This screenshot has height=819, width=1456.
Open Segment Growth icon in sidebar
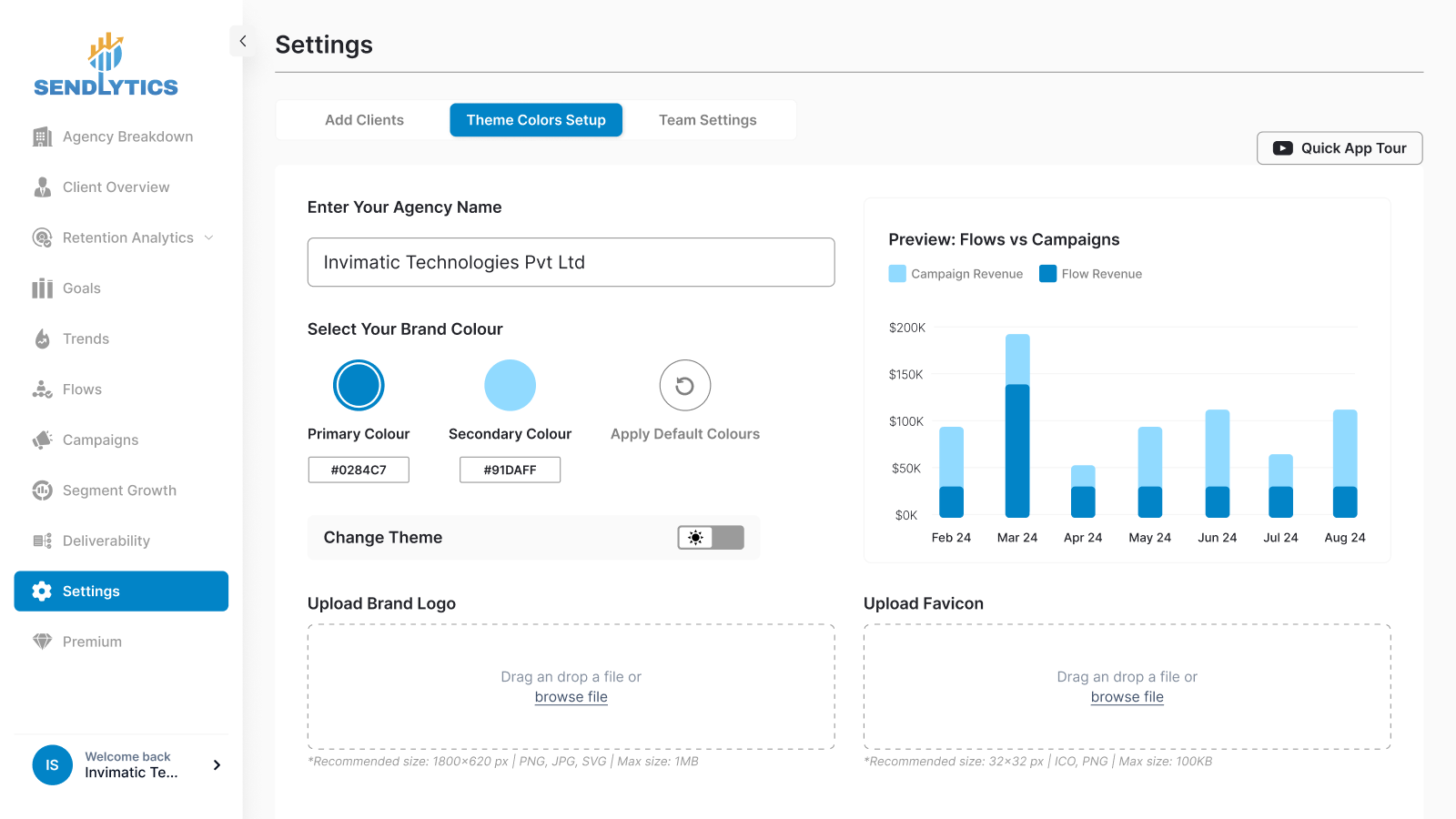click(42, 490)
